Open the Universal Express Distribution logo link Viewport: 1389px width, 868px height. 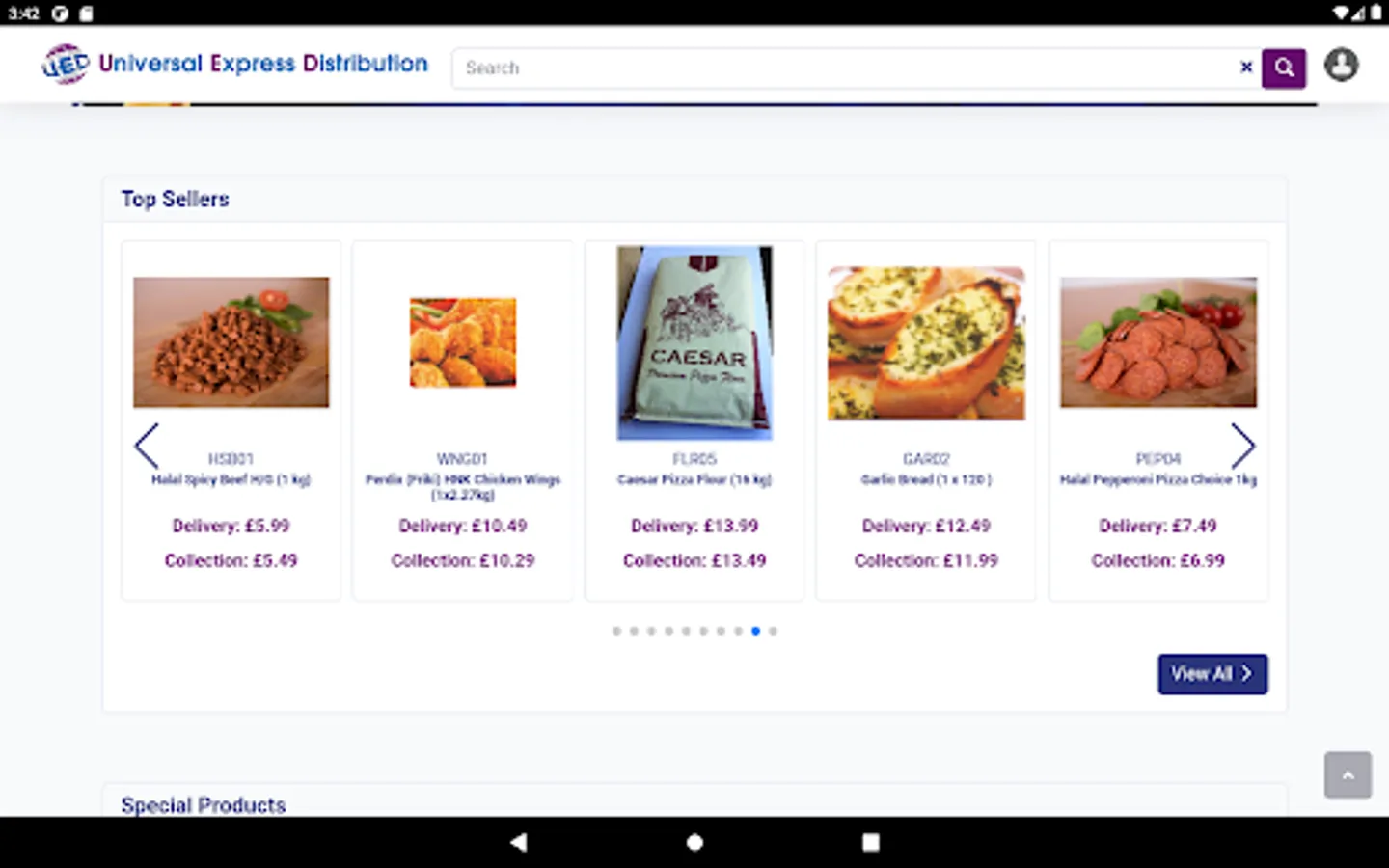(x=234, y=64)
